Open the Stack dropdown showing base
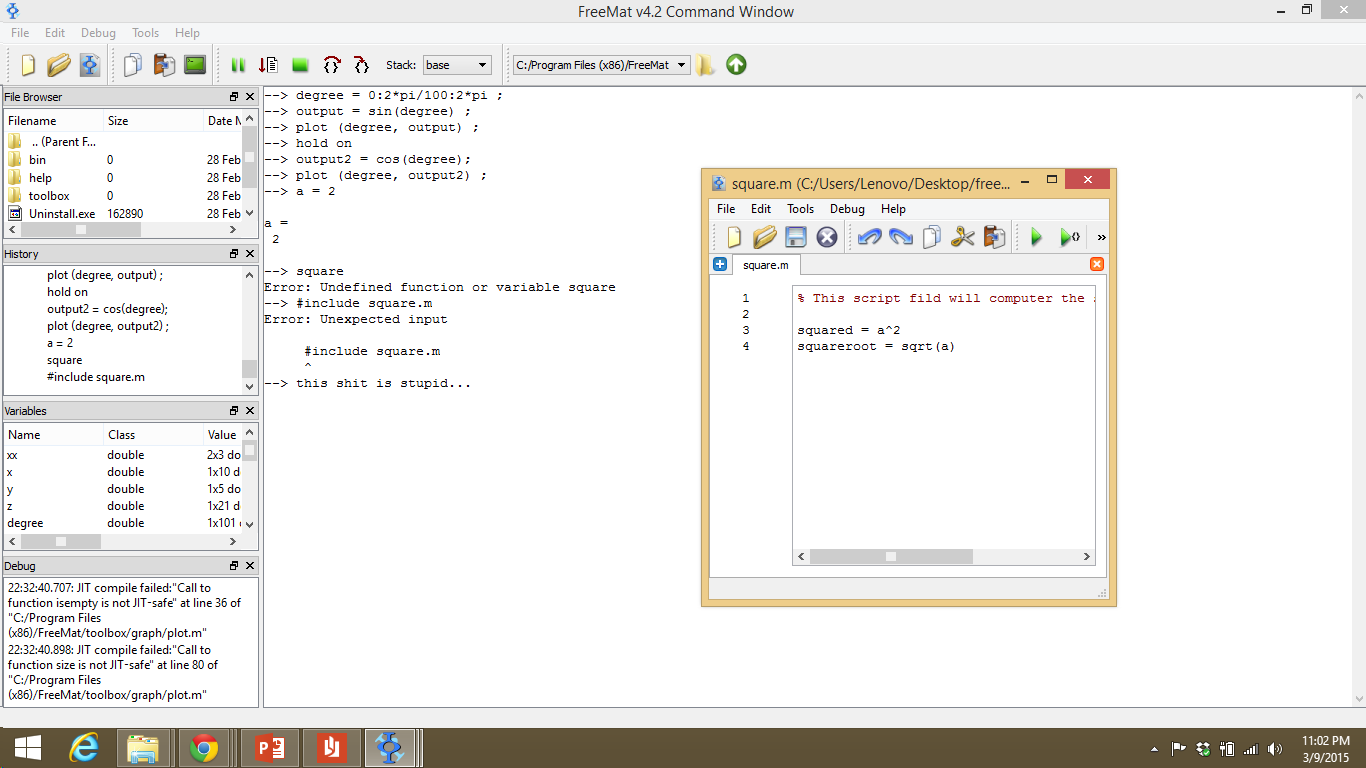This screenshot has height=768, width=1366. pos(457,65)
